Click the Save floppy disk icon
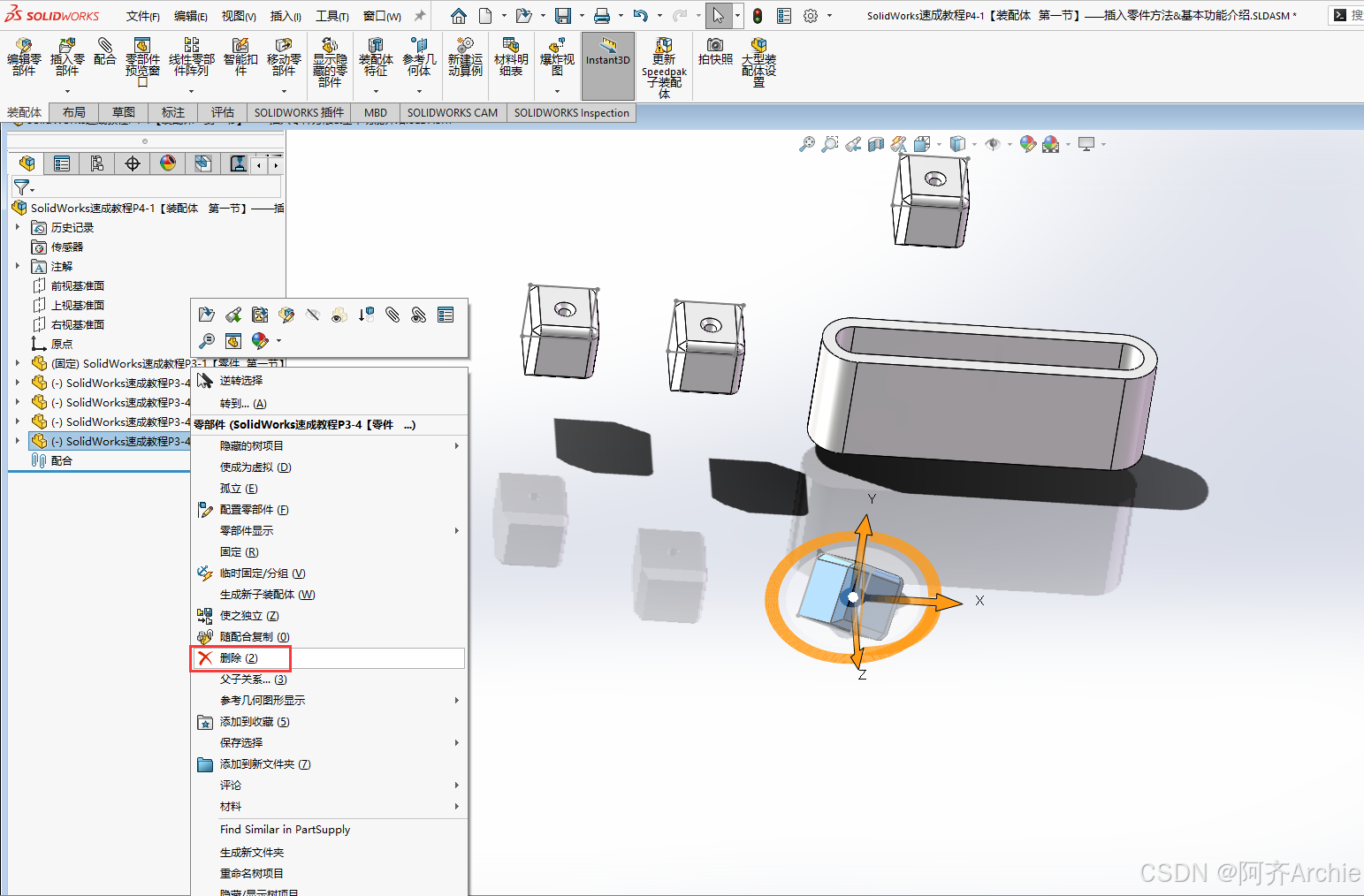 click(563, 16)
